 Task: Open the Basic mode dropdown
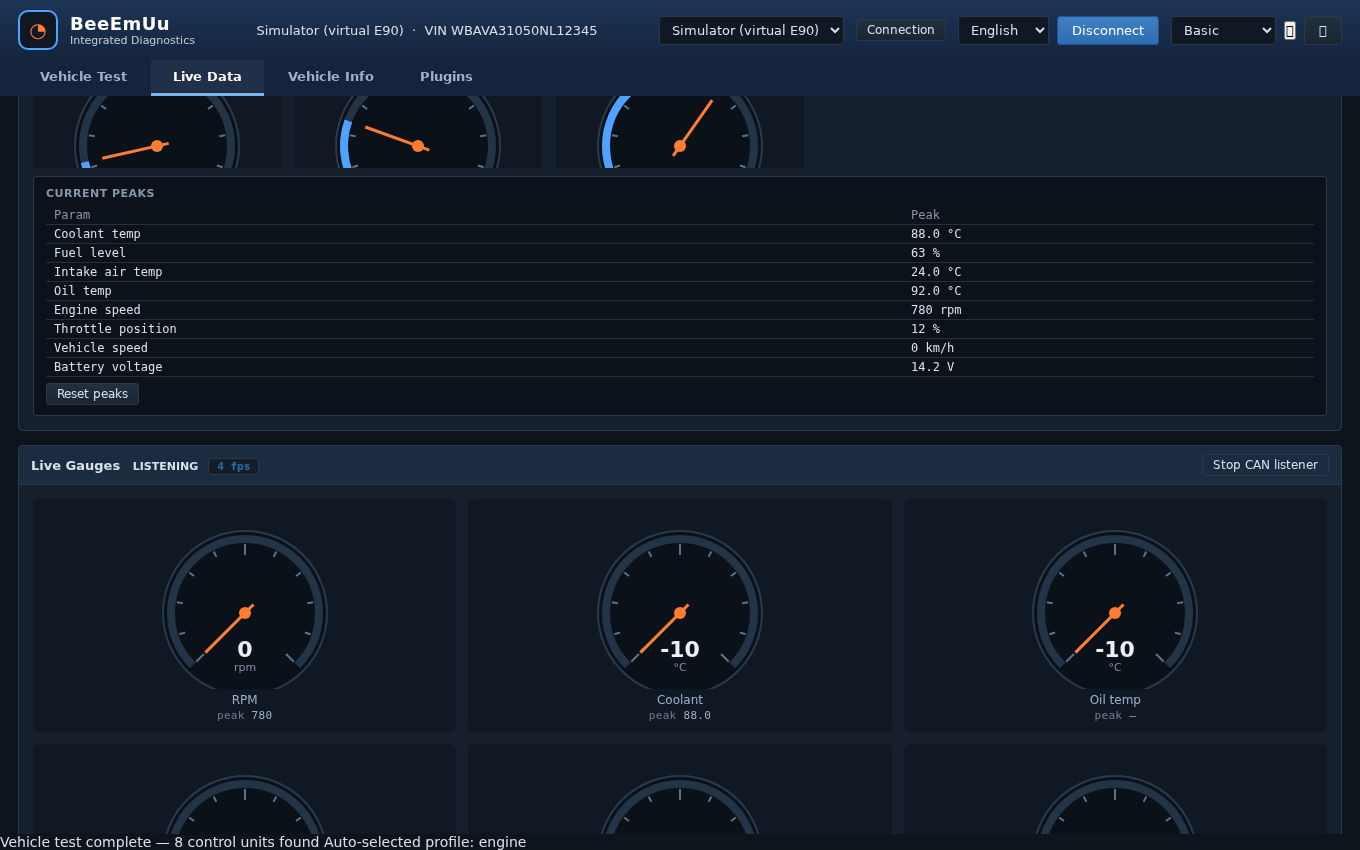click(1223, 30)
